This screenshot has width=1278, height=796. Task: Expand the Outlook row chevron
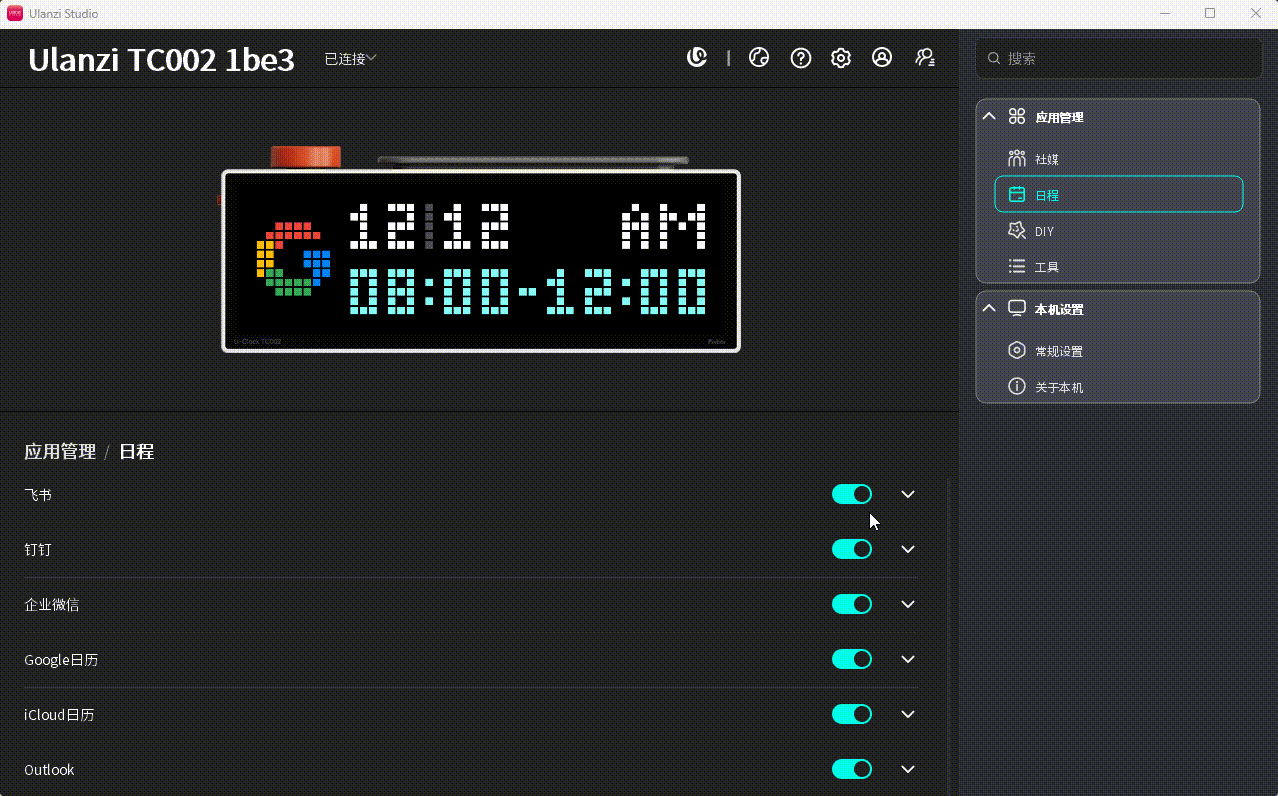(x=908, y=769)
